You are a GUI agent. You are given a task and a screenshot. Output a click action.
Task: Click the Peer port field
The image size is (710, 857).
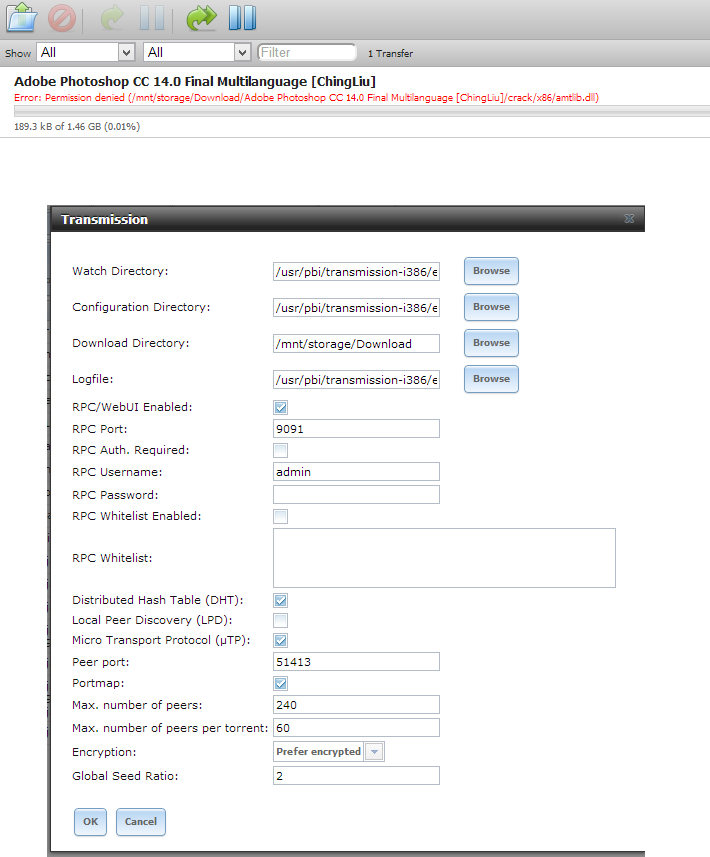tap(356, 661)
